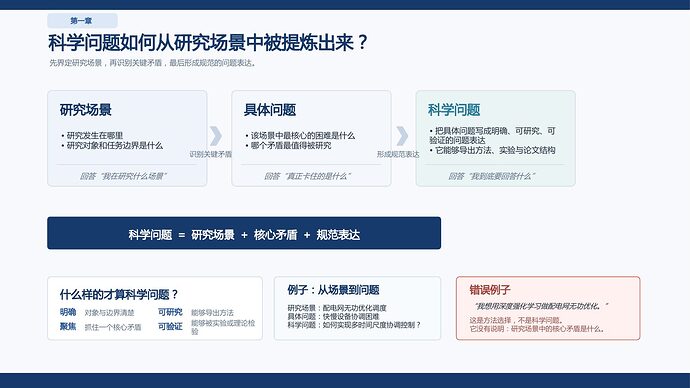This screenshot has width=690, height=388.
Task: Click the blue keyword 可研究
Action: [170, 312]
